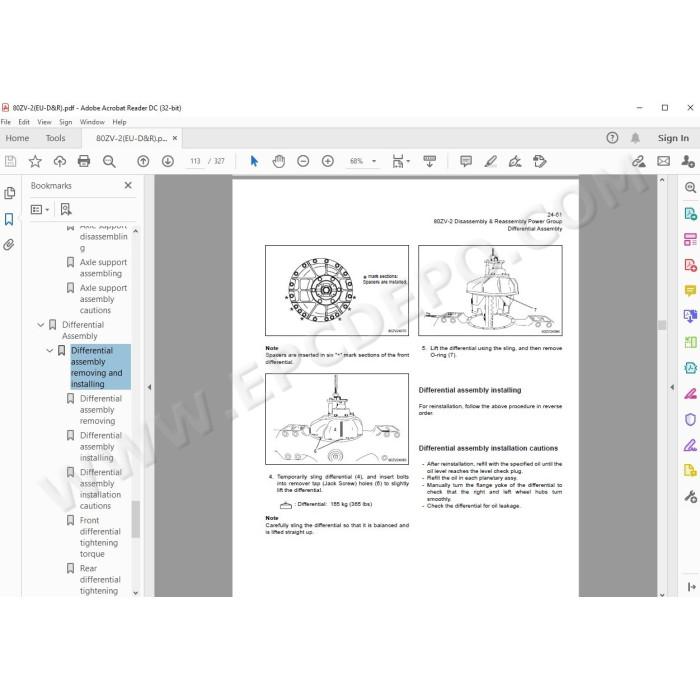Viewport: 700px width, 700px height.
Task: Open the Sign menu
Action: (66, 122)
